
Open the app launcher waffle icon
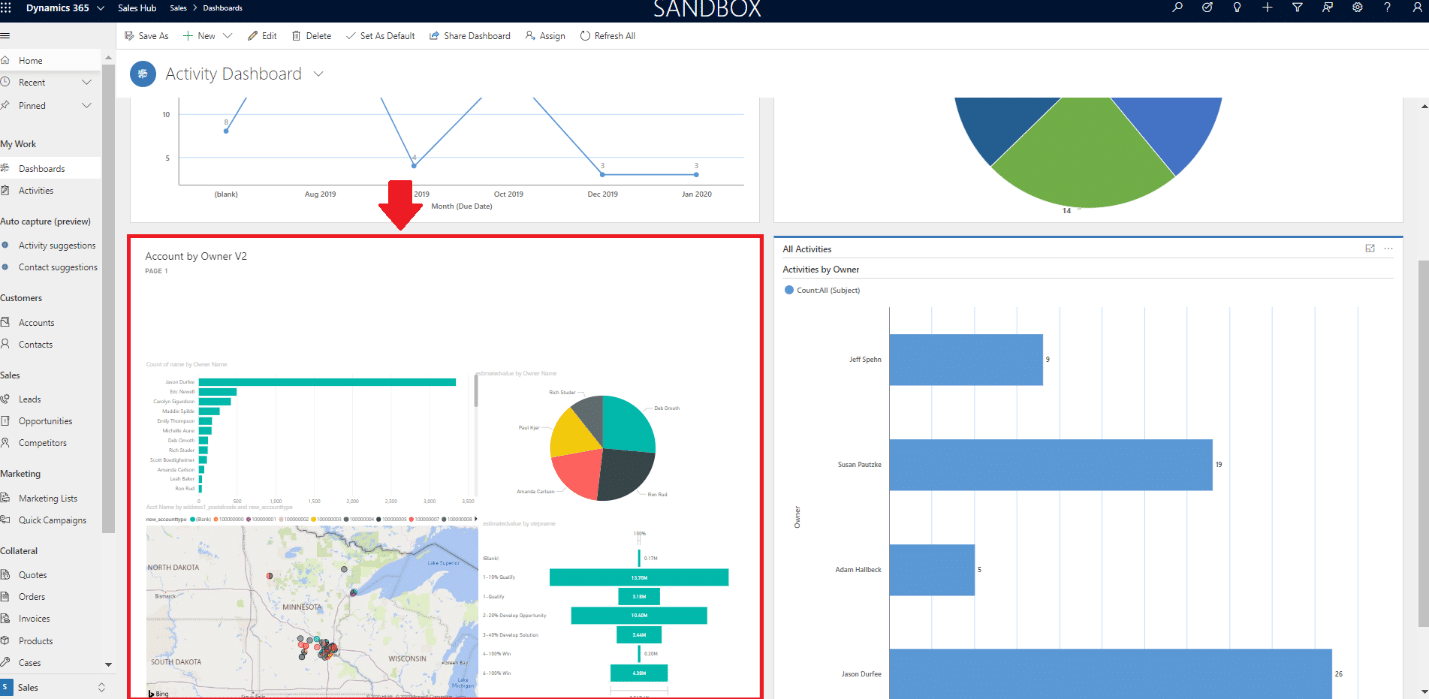coord(8,7)
